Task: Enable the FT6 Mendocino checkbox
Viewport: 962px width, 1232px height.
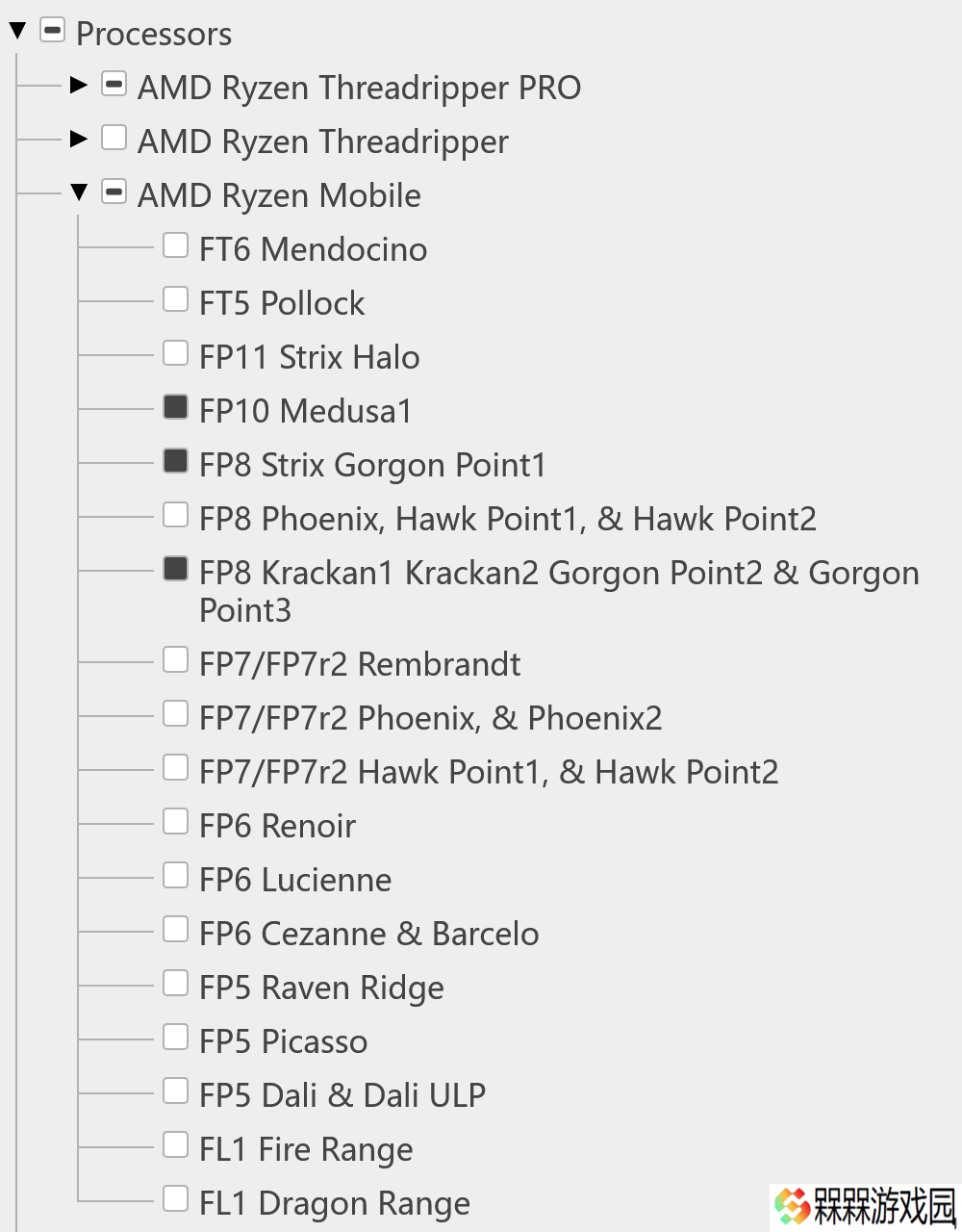Action: pos(175,245)
